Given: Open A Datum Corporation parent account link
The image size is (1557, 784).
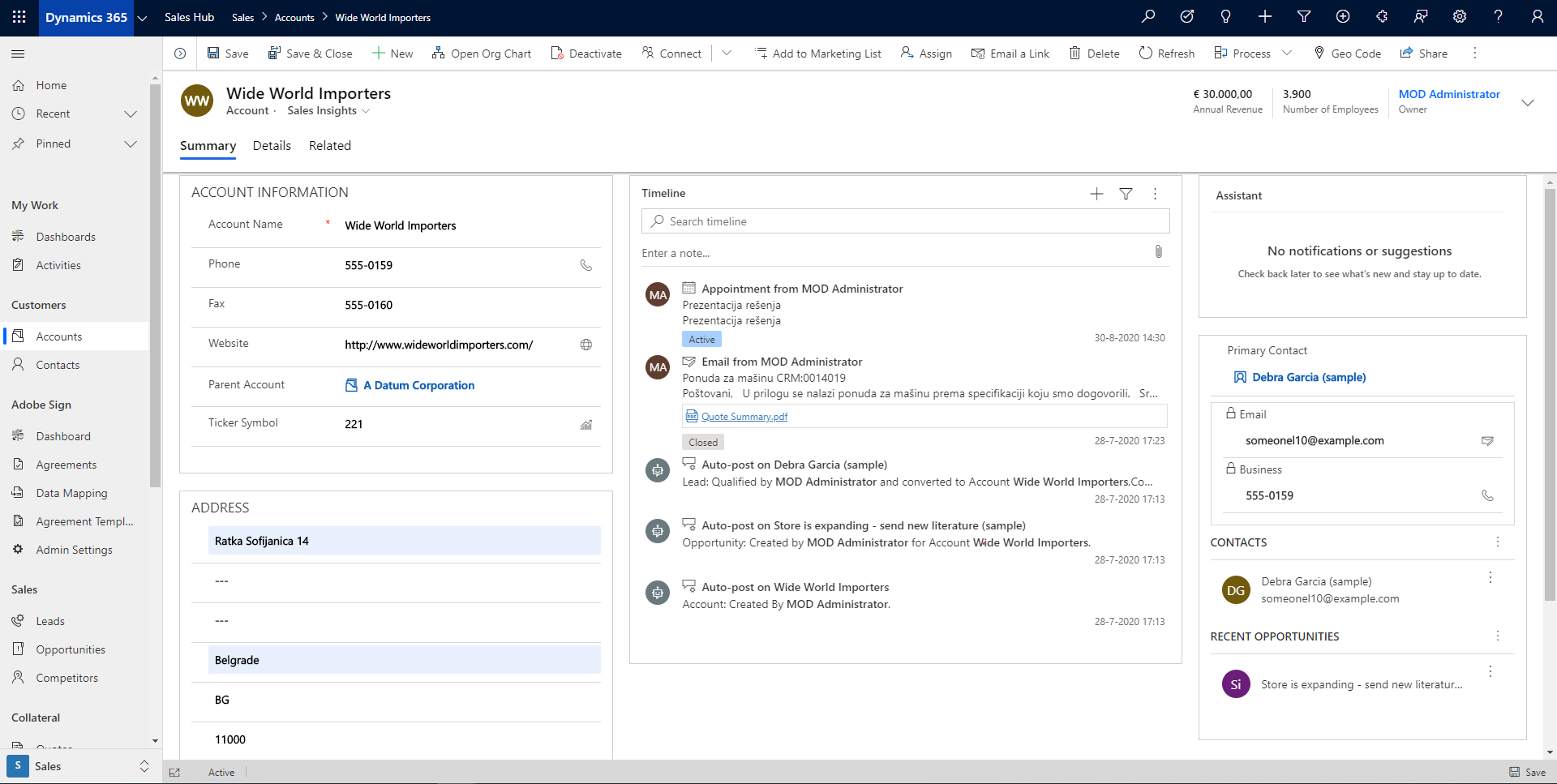Looking at the screenshot, I should [418, 386].
